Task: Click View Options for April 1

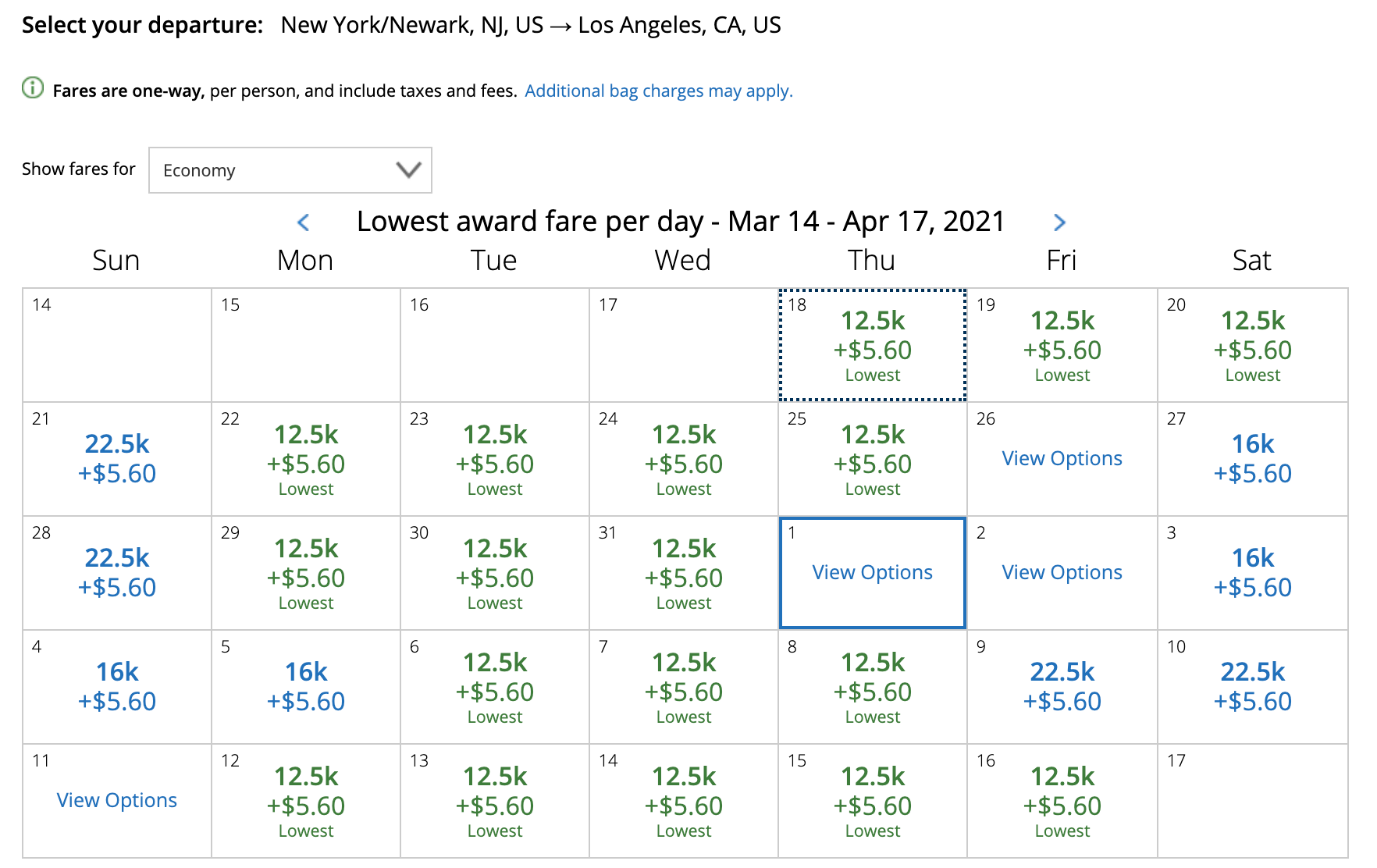Action: point(872,572)
